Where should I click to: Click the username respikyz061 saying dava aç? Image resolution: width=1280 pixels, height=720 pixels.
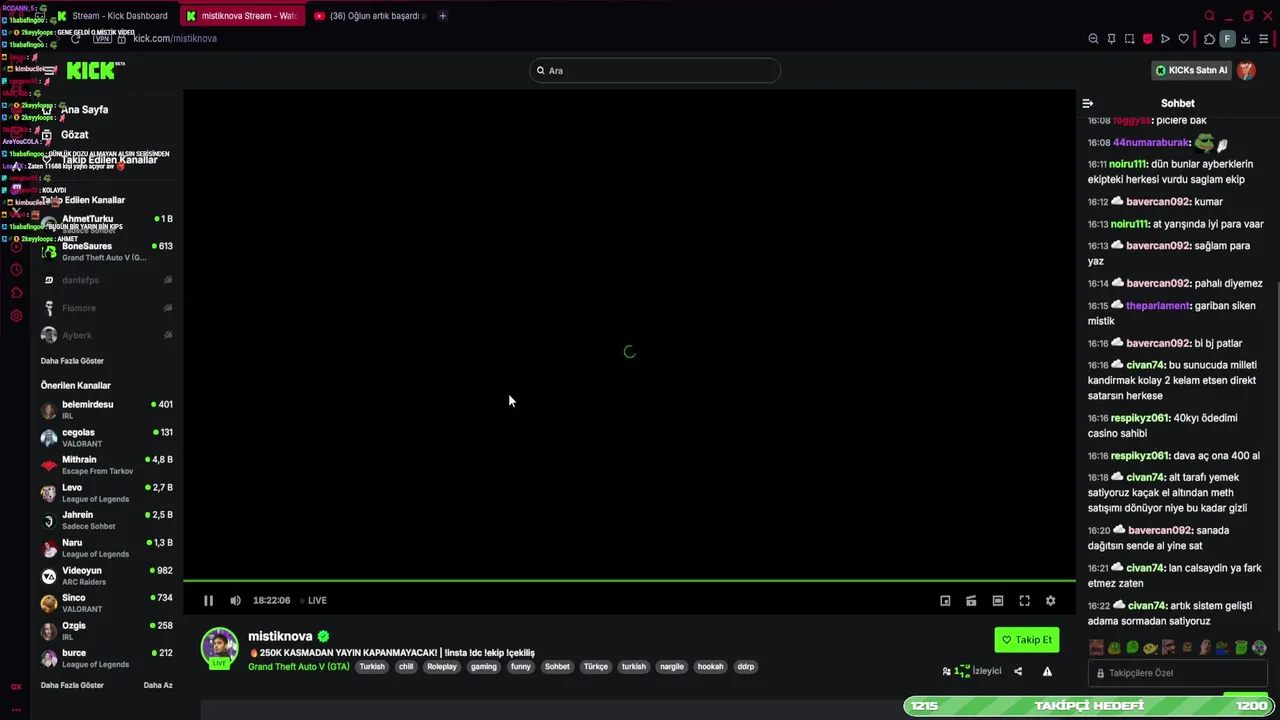(x=1139, y=456)
